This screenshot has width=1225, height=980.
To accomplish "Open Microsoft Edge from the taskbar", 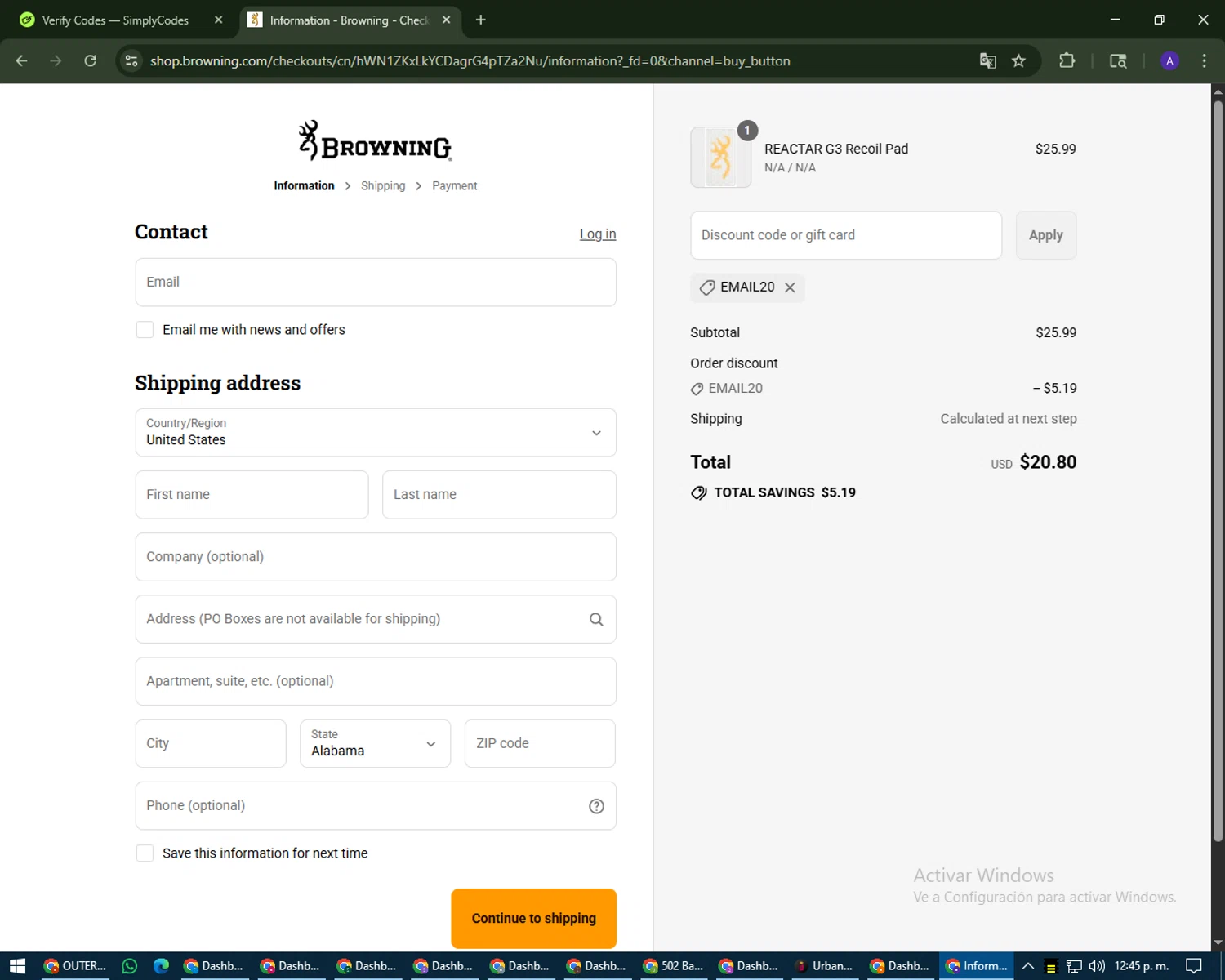I will (161, 966).
